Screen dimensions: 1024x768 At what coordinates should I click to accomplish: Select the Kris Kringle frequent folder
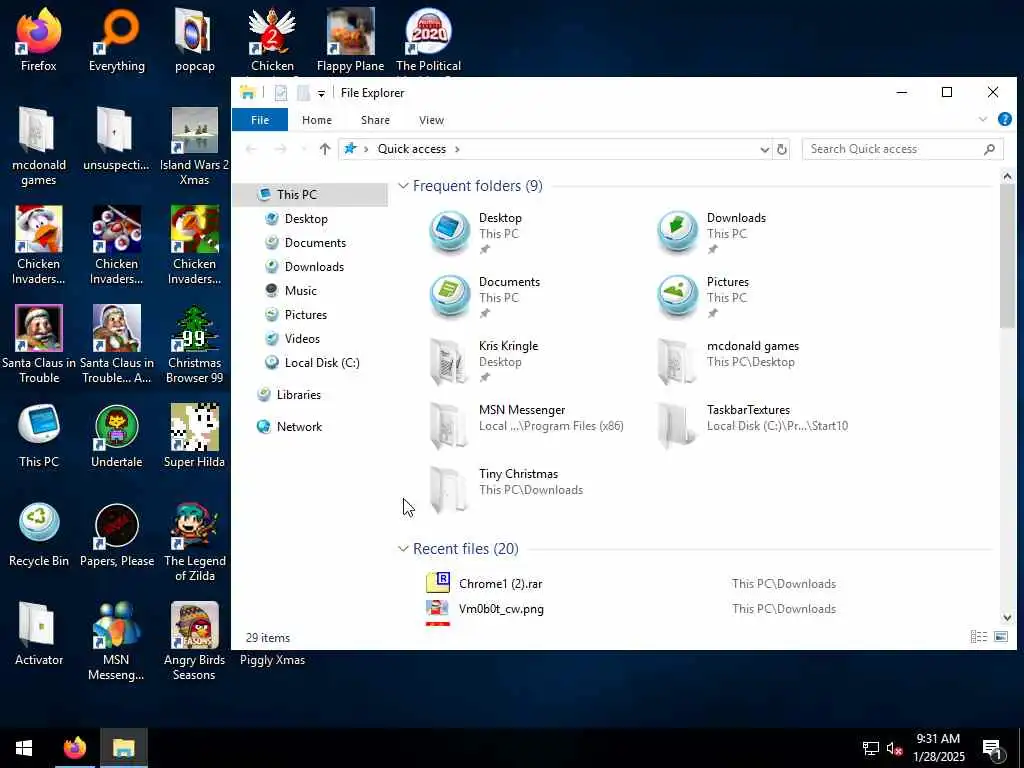tap(485, 360)
